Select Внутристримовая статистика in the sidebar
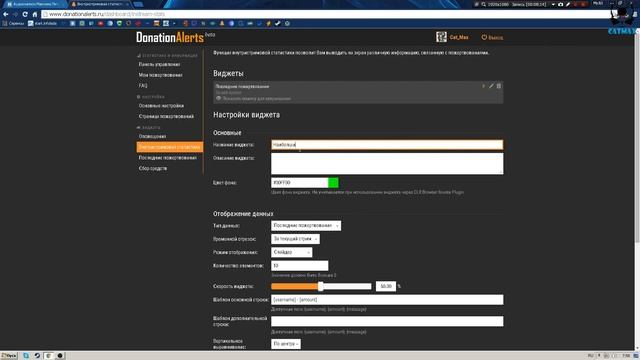This screenshot has width=640, height=360. (x=169, y=147)
